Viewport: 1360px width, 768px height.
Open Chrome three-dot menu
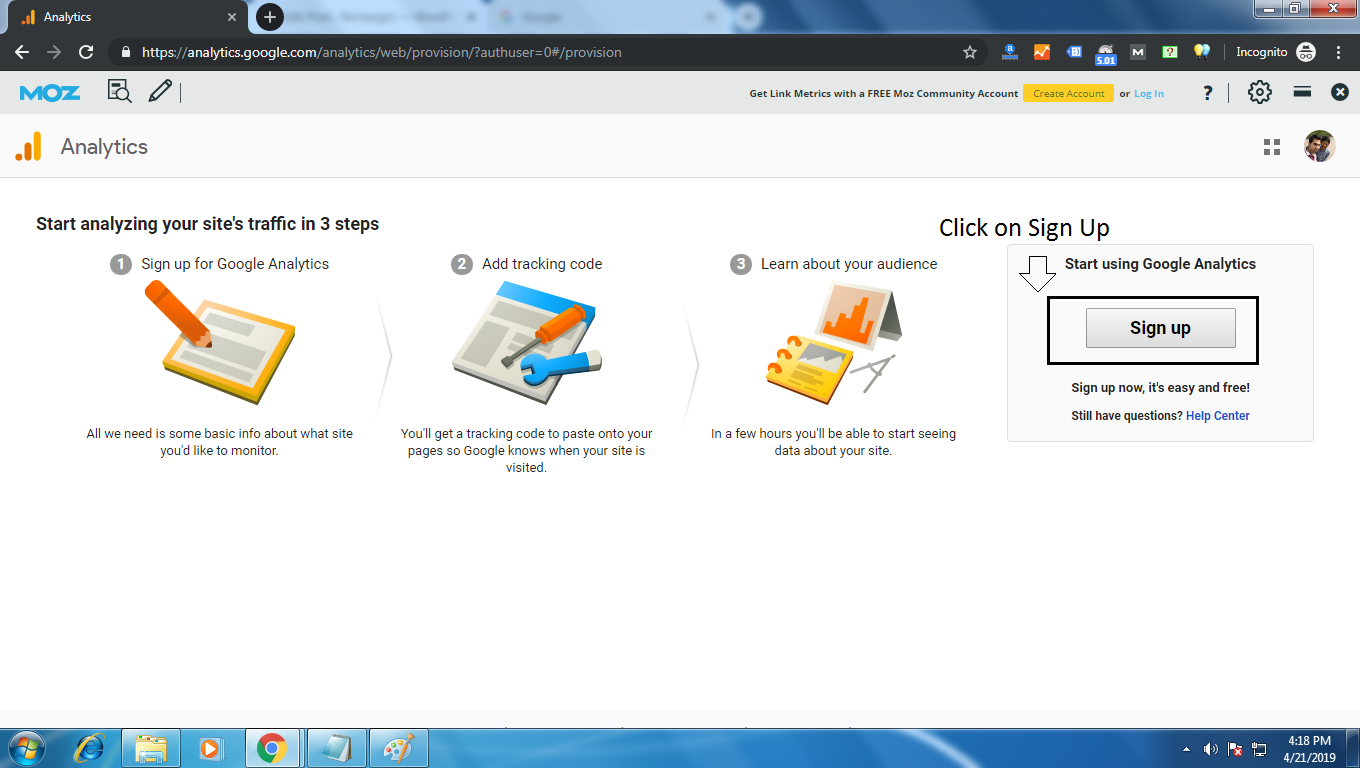click(1339, 52)
